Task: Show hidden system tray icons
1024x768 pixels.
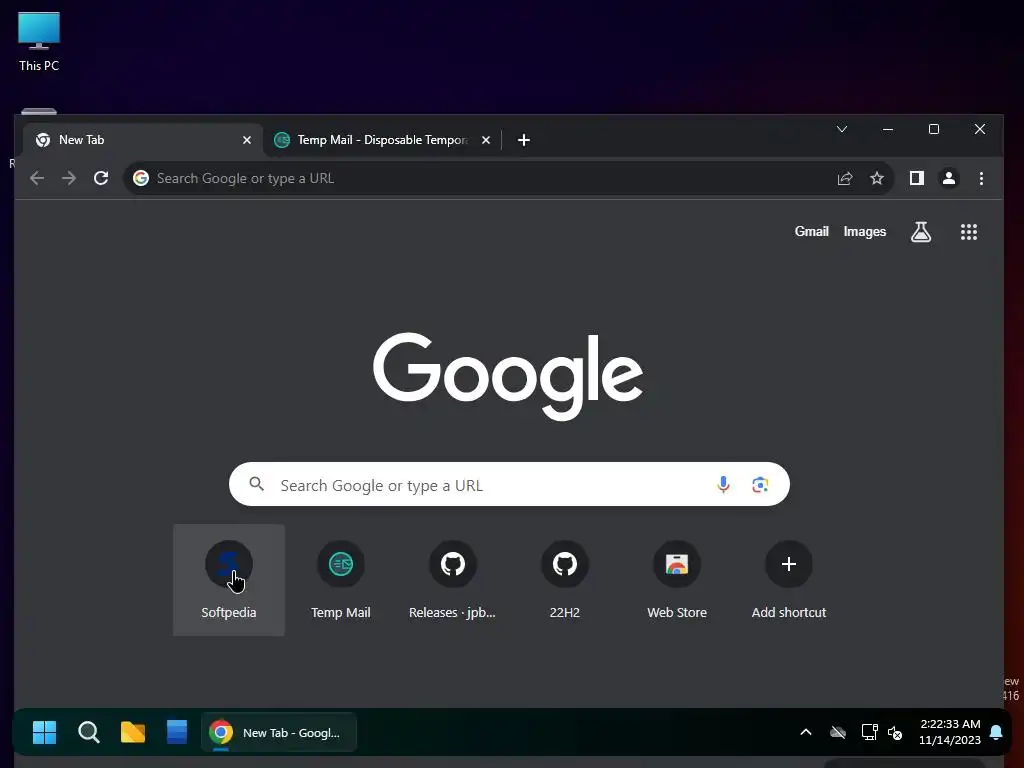Action: [x=806, y=733]
